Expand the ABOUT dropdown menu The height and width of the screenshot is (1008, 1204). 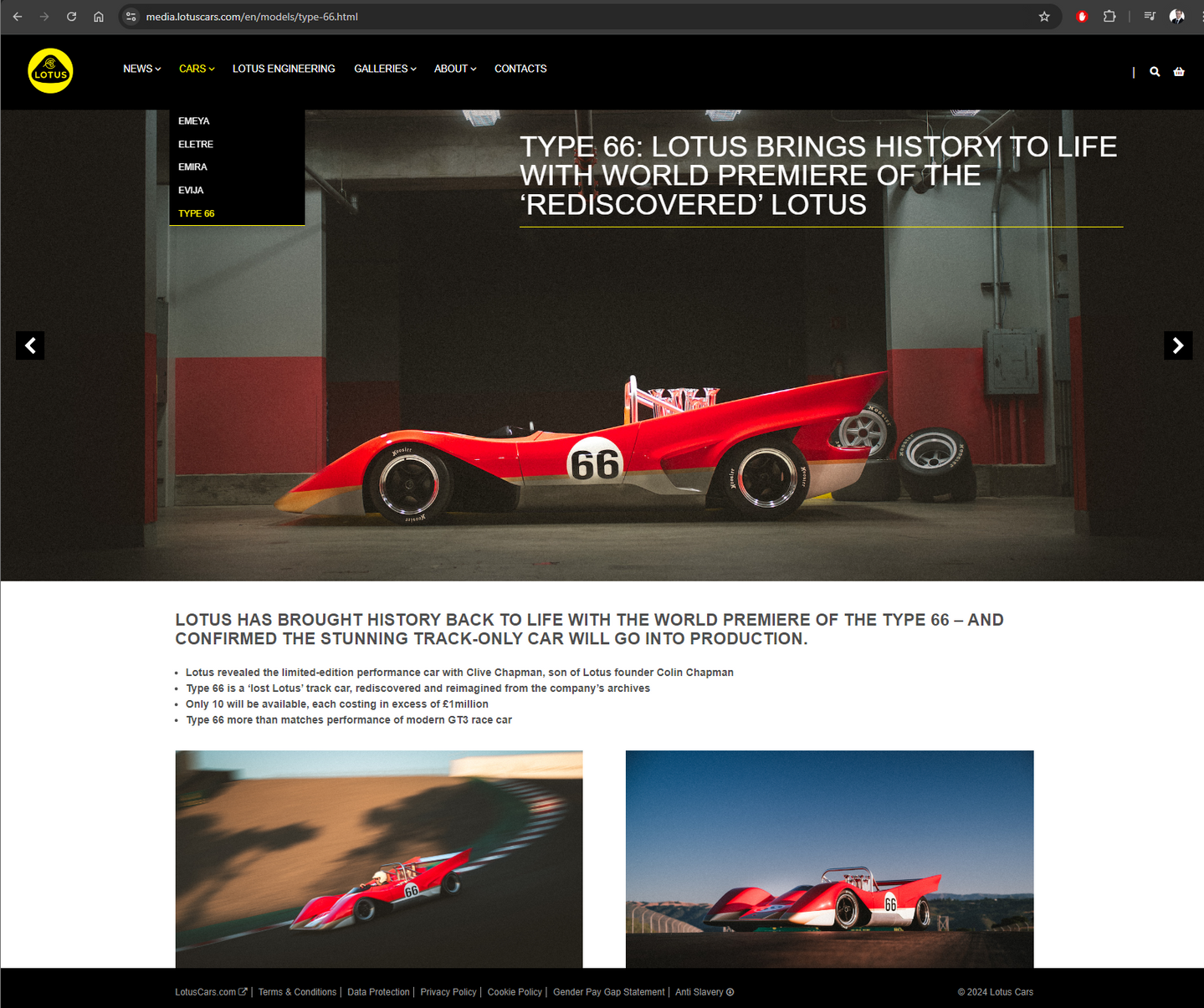pyautogui.click(x=455, y=69)
